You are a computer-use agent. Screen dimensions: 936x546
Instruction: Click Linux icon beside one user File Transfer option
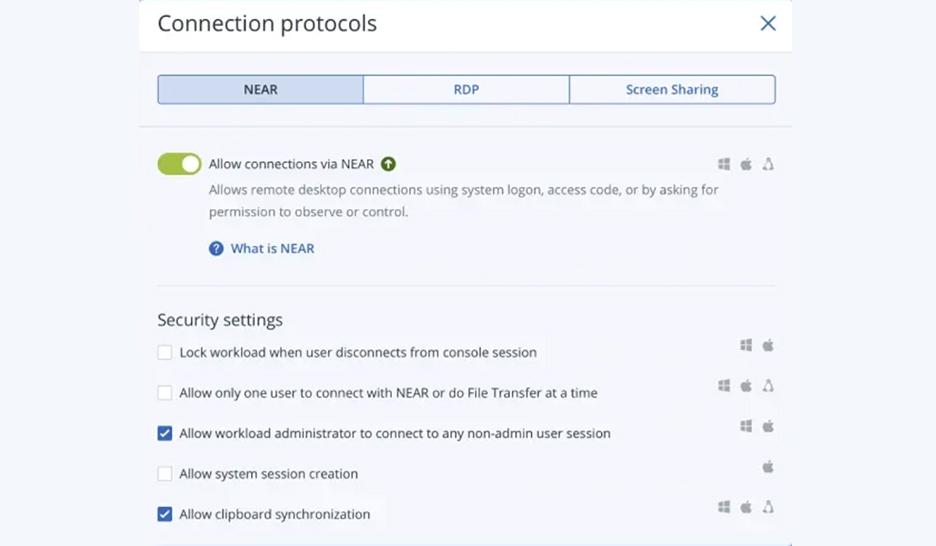click(768, 386)
